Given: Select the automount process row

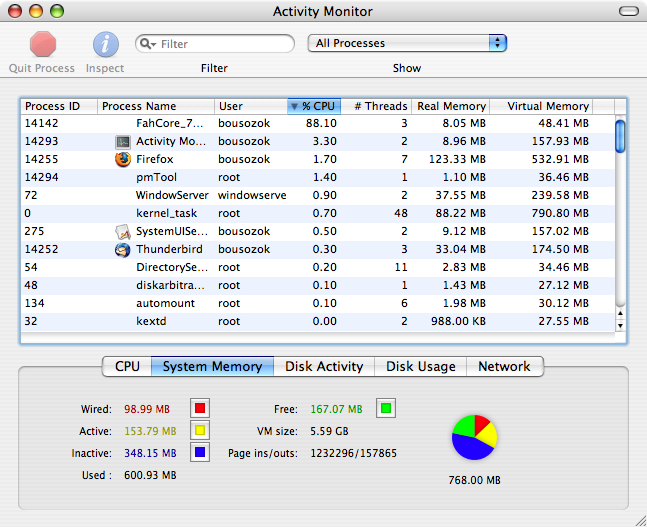Looking at the screenshot, I should [x=317, y=303].
